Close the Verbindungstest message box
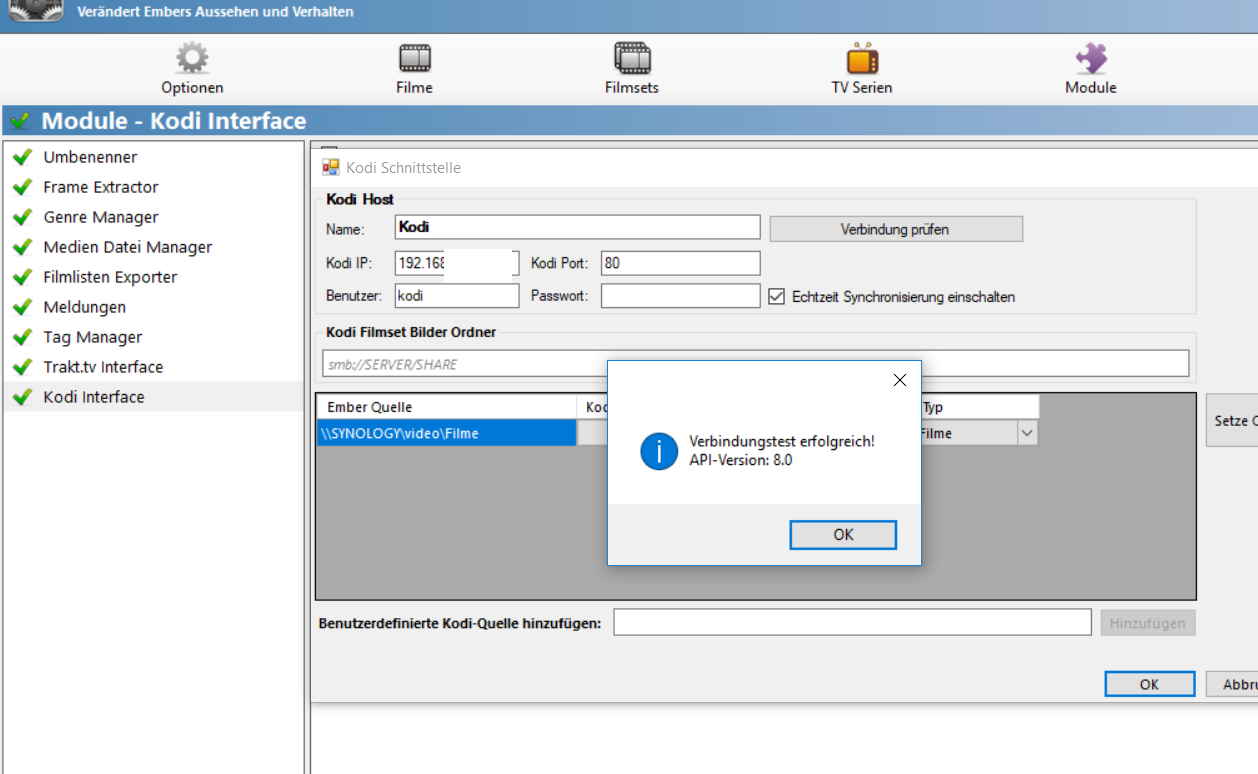Image resolution: width=1258 pixels, height=774 pixels. pos(899,380)
